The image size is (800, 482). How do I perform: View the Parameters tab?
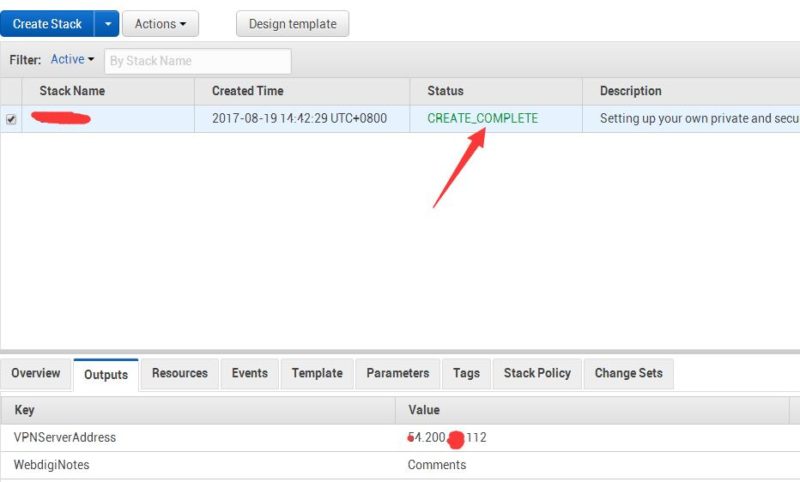(x=397, y=373)
